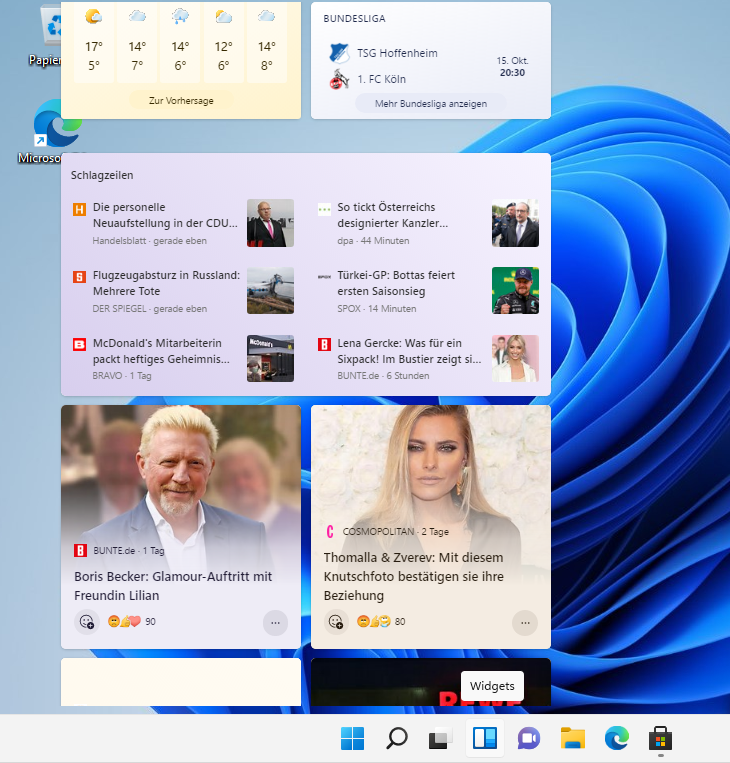Click the COSMOPOLITAN source icon
Viewport: 730px width, 763px height.
(x=330, y=531)
